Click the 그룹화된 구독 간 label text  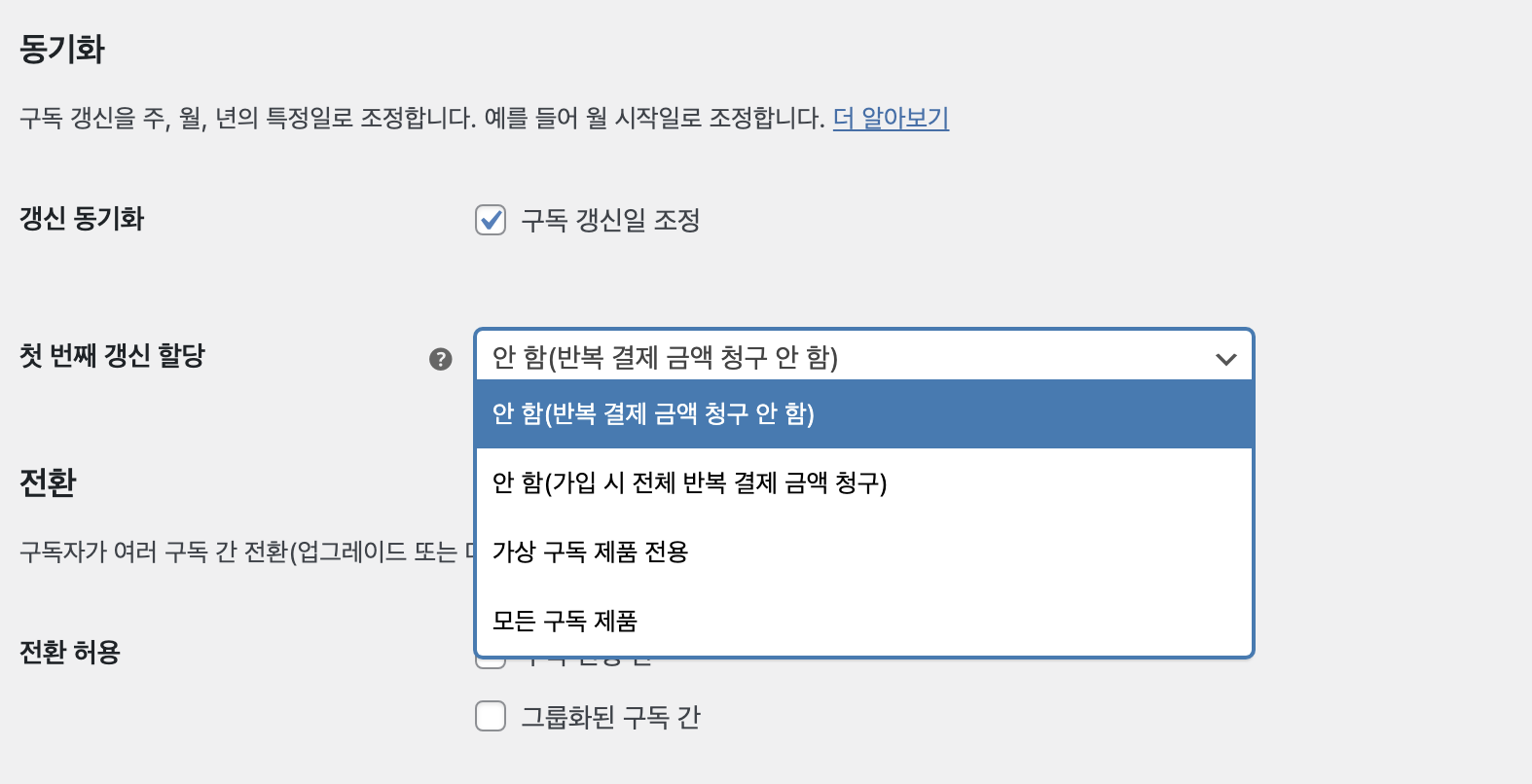coord(610,717)
